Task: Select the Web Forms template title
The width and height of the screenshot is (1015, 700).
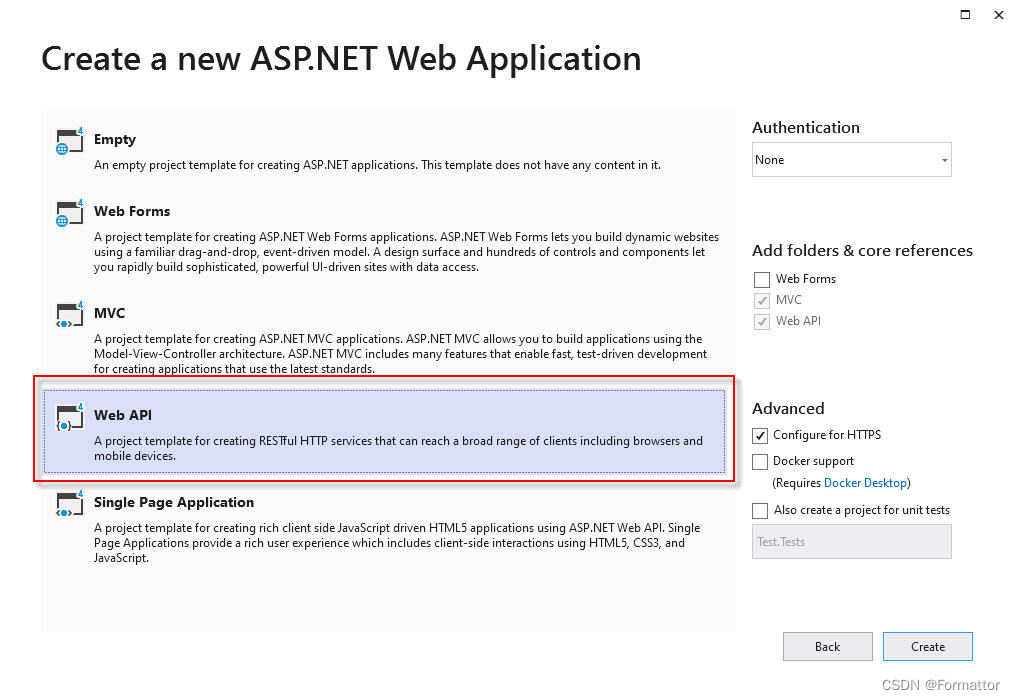Action: click(x=132, y=211)
